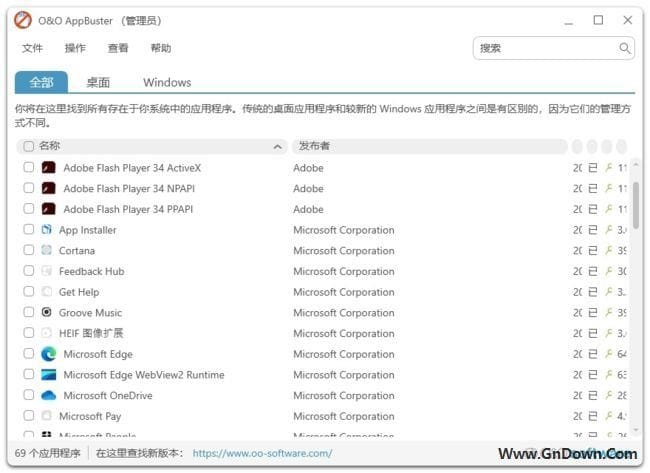Viewport: 650px width, 473px height.
Task: Click Adobe Flash Player 34 ActiveX icon
Action: 49,167
